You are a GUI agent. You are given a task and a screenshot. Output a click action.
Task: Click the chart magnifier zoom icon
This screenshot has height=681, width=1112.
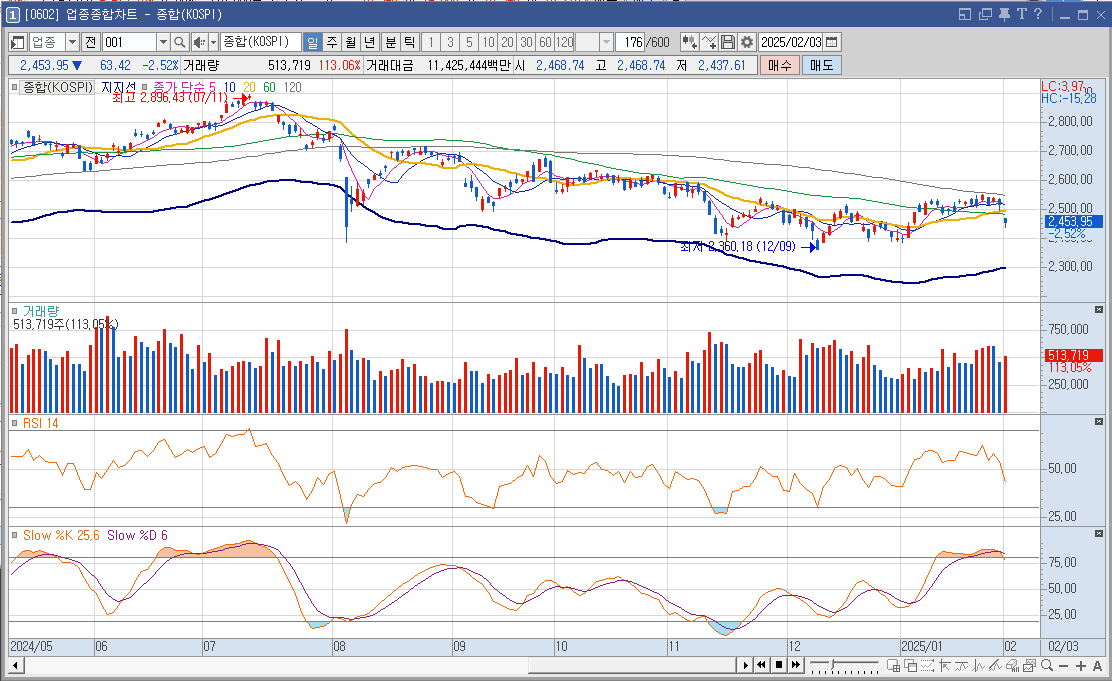pyautogui.click(x=1047, y=665)
